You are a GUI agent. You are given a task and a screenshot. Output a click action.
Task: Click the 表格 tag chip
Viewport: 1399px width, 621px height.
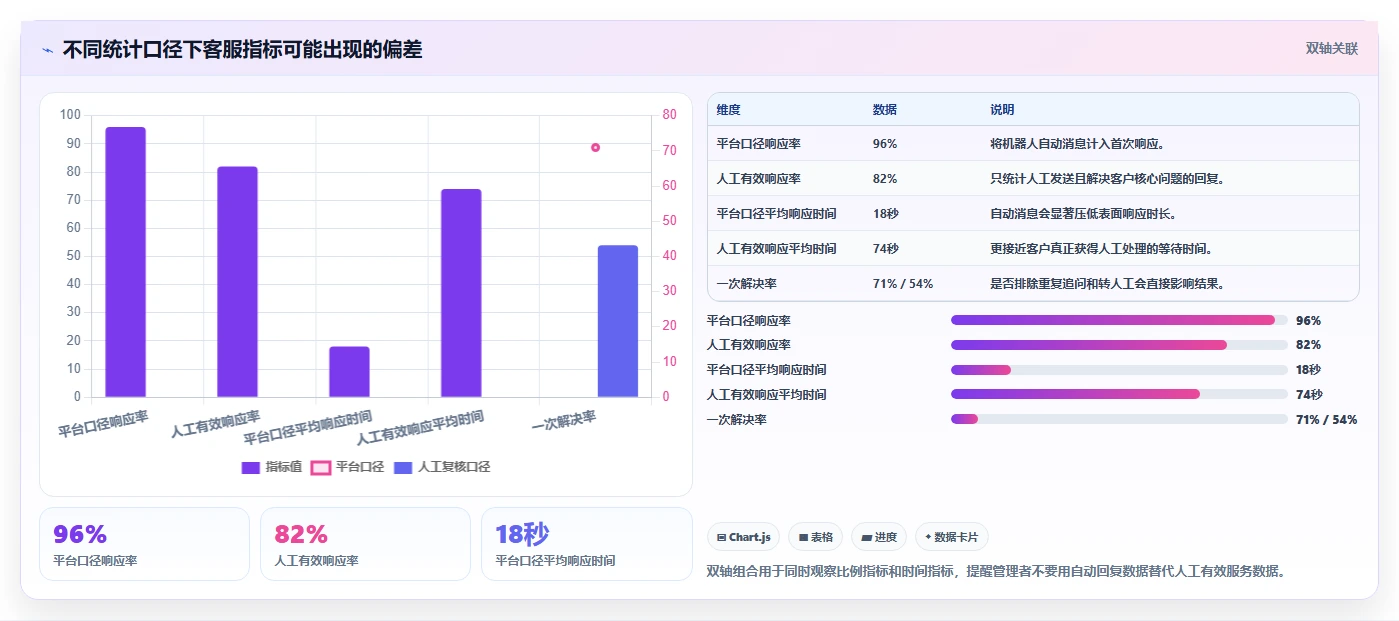pyautogui.click(x=816, y=537)
